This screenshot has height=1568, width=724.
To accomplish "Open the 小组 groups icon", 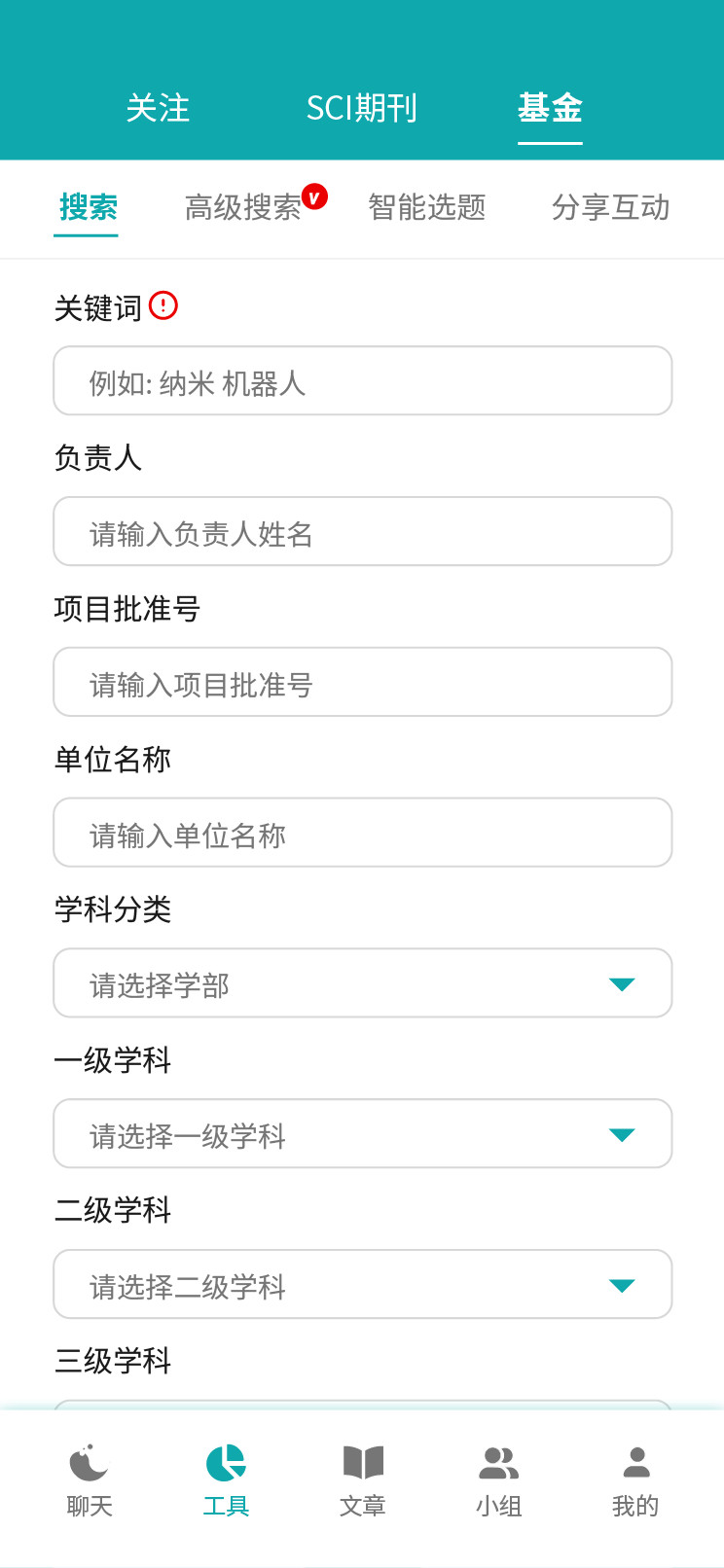I will click(x=499, y=1462).
